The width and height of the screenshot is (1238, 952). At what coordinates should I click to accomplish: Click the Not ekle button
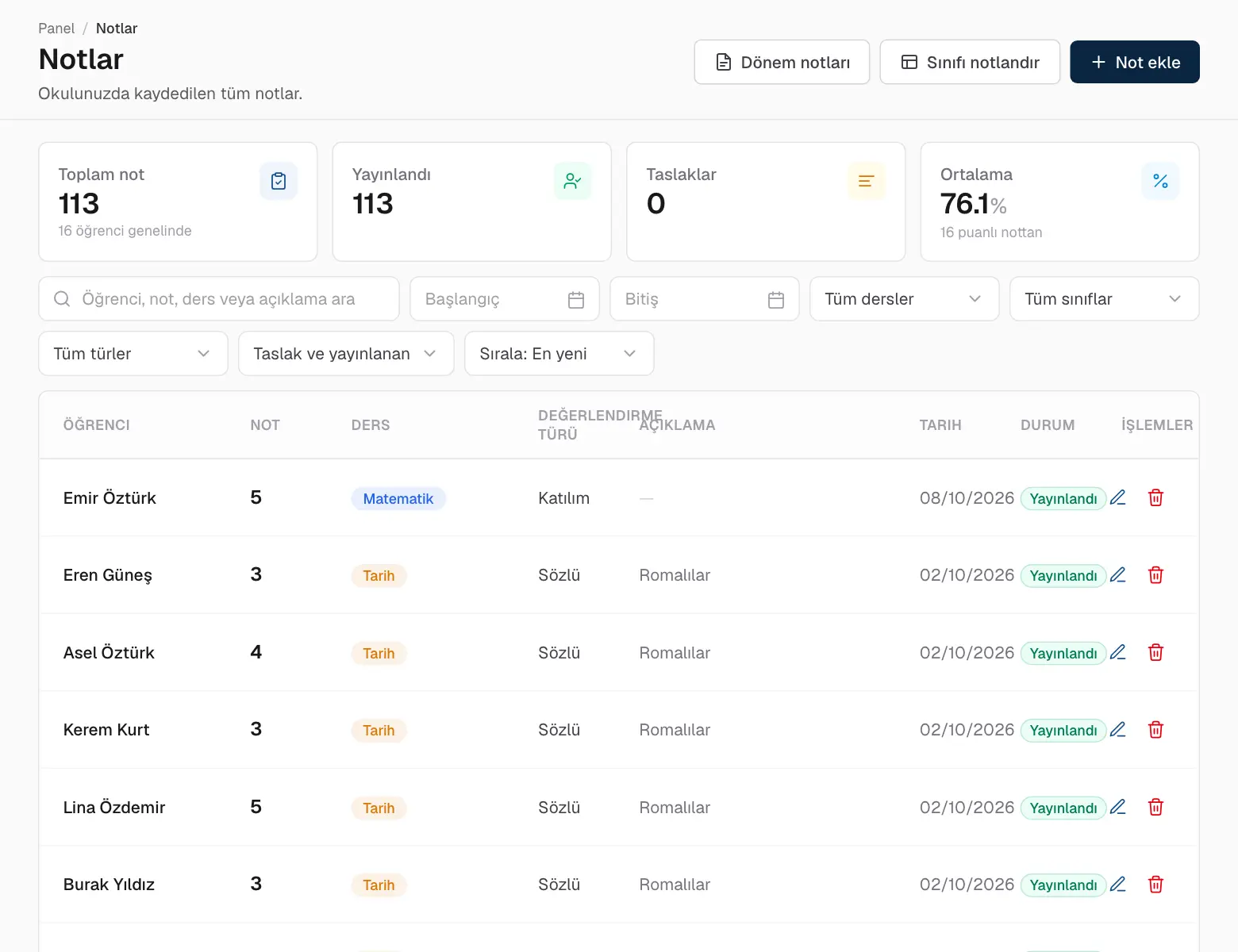pyautogui.click(x=1135, y=62)
